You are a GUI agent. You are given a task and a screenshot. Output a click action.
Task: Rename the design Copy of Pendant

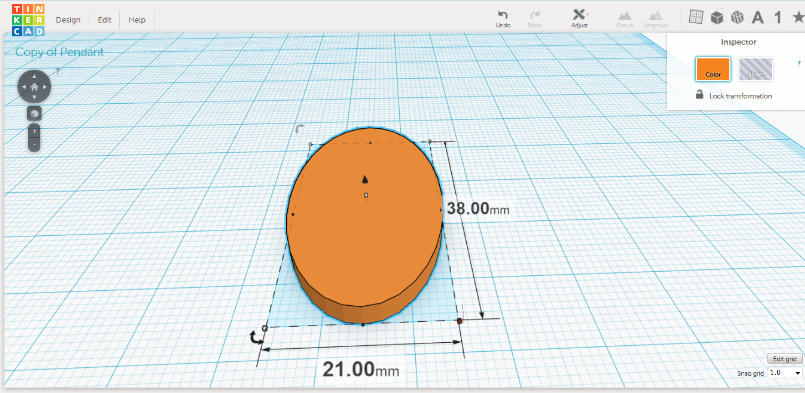click(x=60, y=52)
